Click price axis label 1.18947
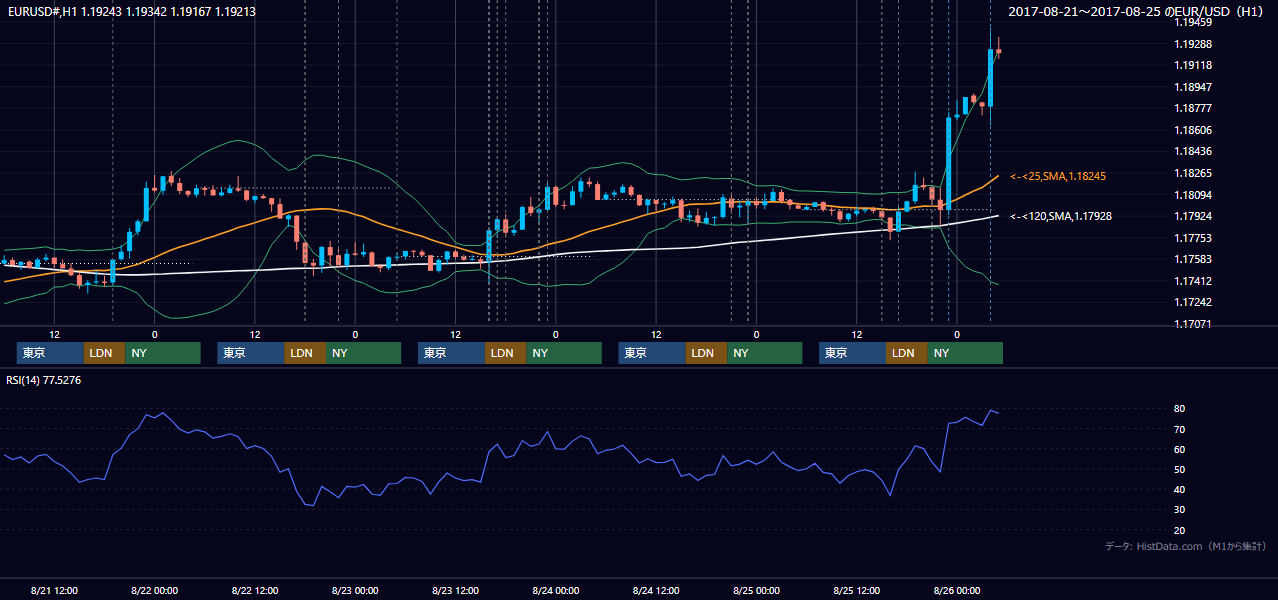 [x=1192, y=87]
